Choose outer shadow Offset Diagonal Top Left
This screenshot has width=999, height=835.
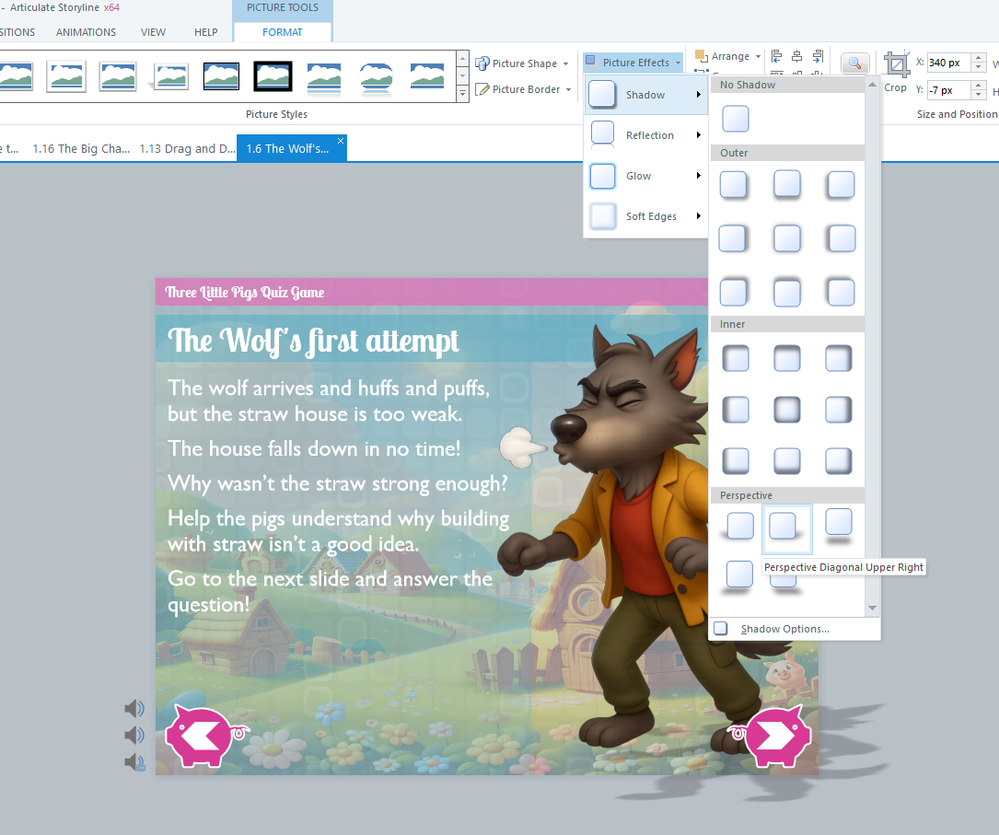pyautogui.click(x=840, y=292)
